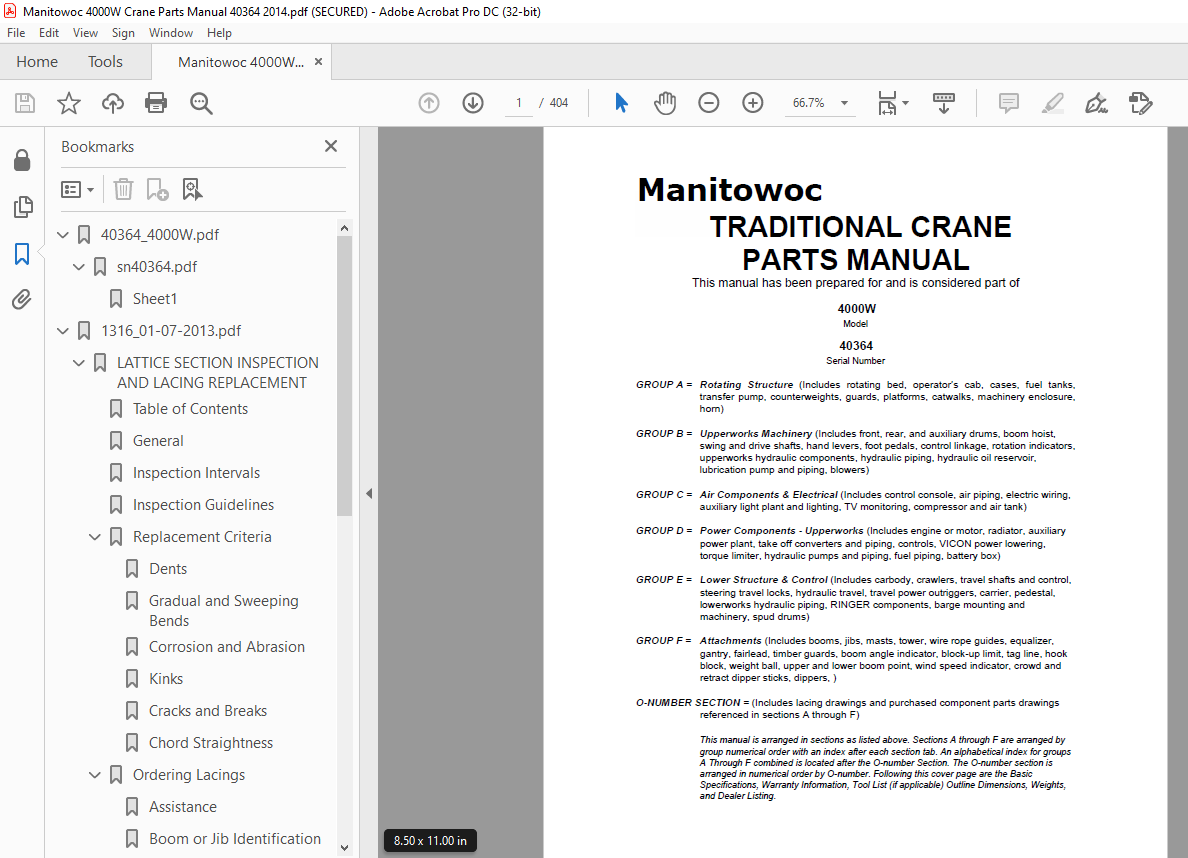Zoom out with minus icon

click(708, 103)
